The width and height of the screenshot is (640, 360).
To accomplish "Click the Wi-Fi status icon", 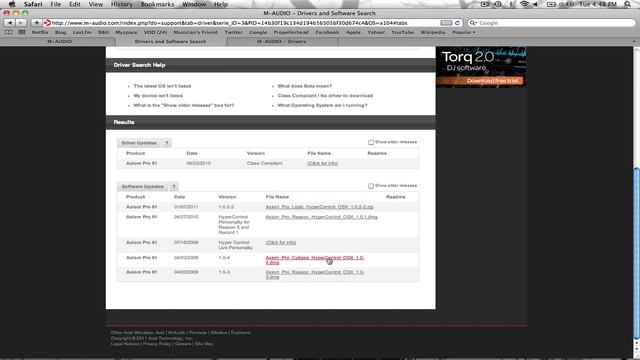I will click(x=524, y=4).
